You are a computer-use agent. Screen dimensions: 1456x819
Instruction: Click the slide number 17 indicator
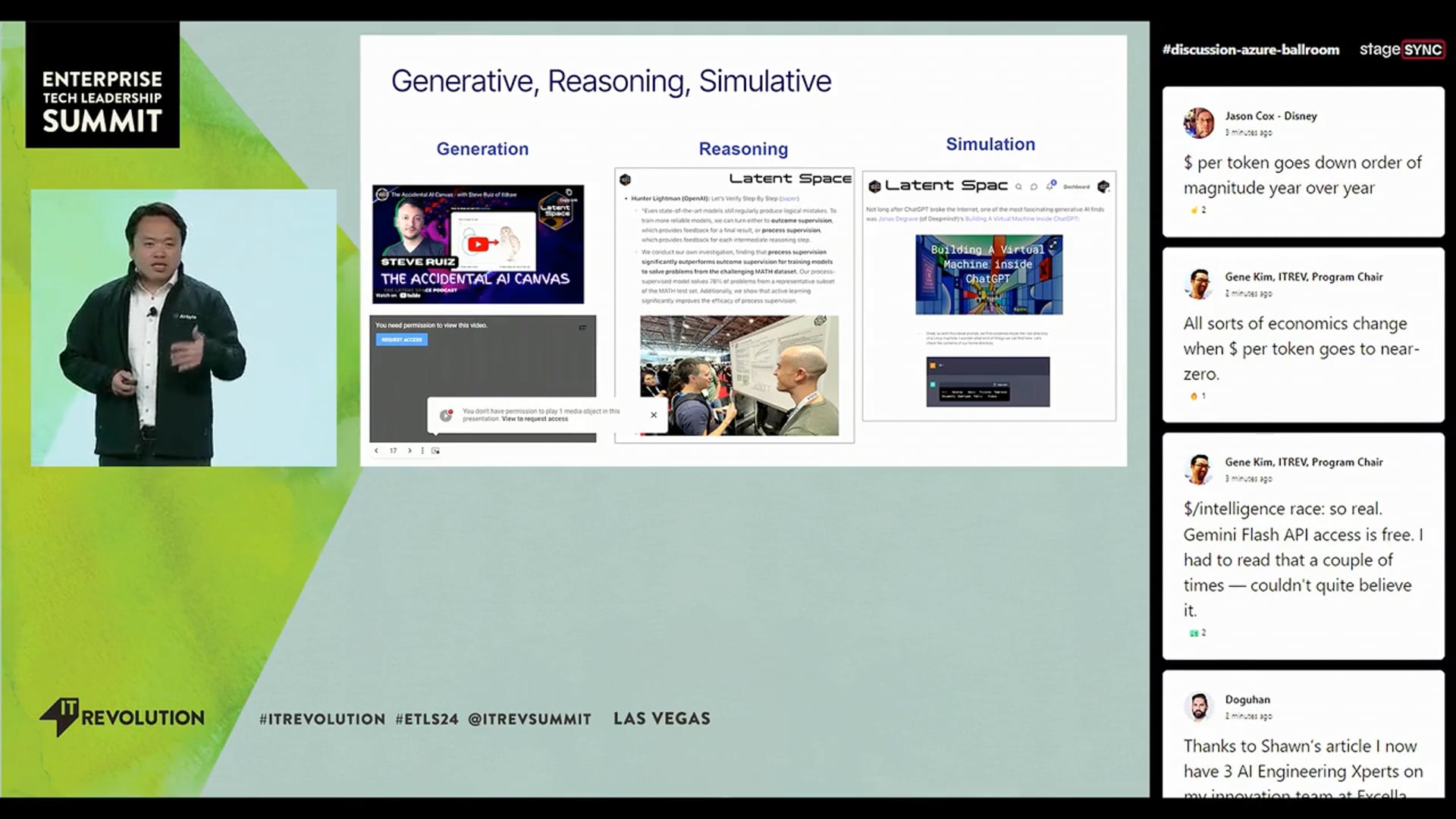coord(393,450)
